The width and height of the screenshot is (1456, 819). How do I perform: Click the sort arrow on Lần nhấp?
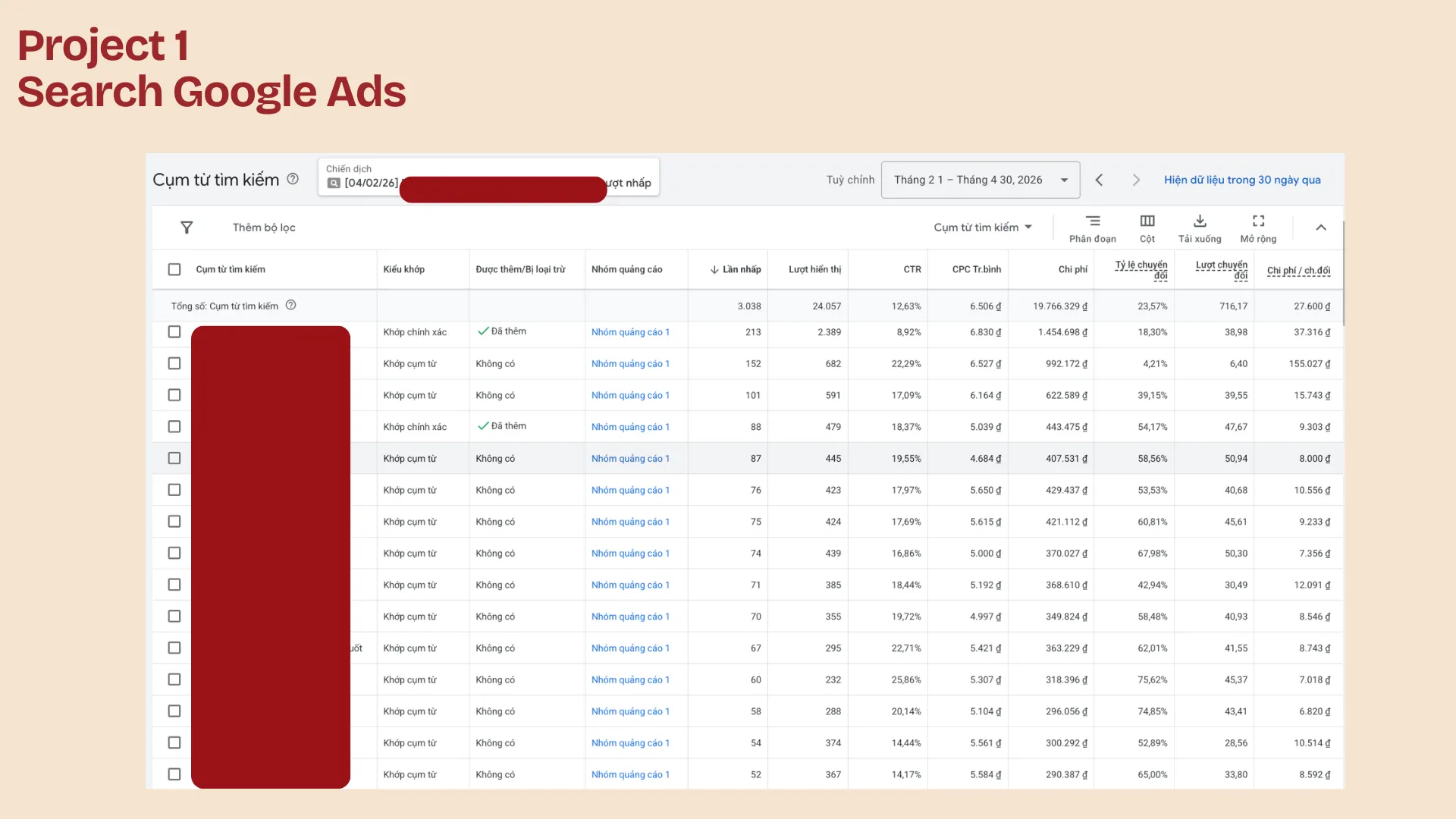(714, 270)
